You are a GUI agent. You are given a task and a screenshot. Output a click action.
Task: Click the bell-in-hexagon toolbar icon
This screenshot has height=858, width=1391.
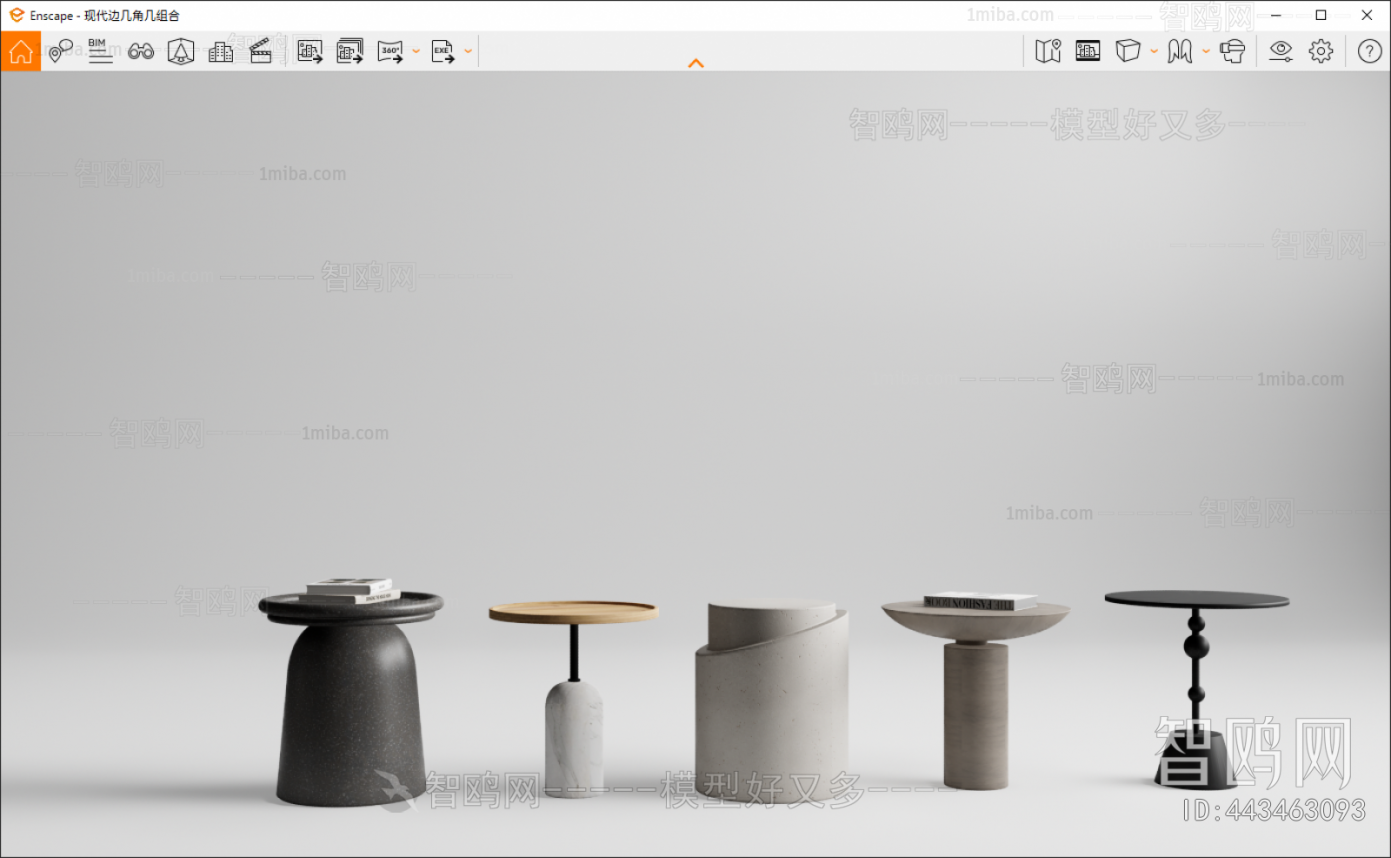(x=181, y=51)
